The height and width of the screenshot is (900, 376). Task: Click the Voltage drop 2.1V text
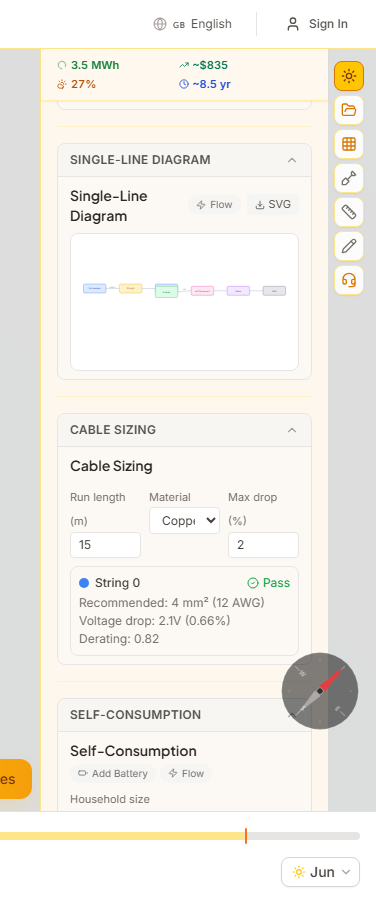(154, 621)
